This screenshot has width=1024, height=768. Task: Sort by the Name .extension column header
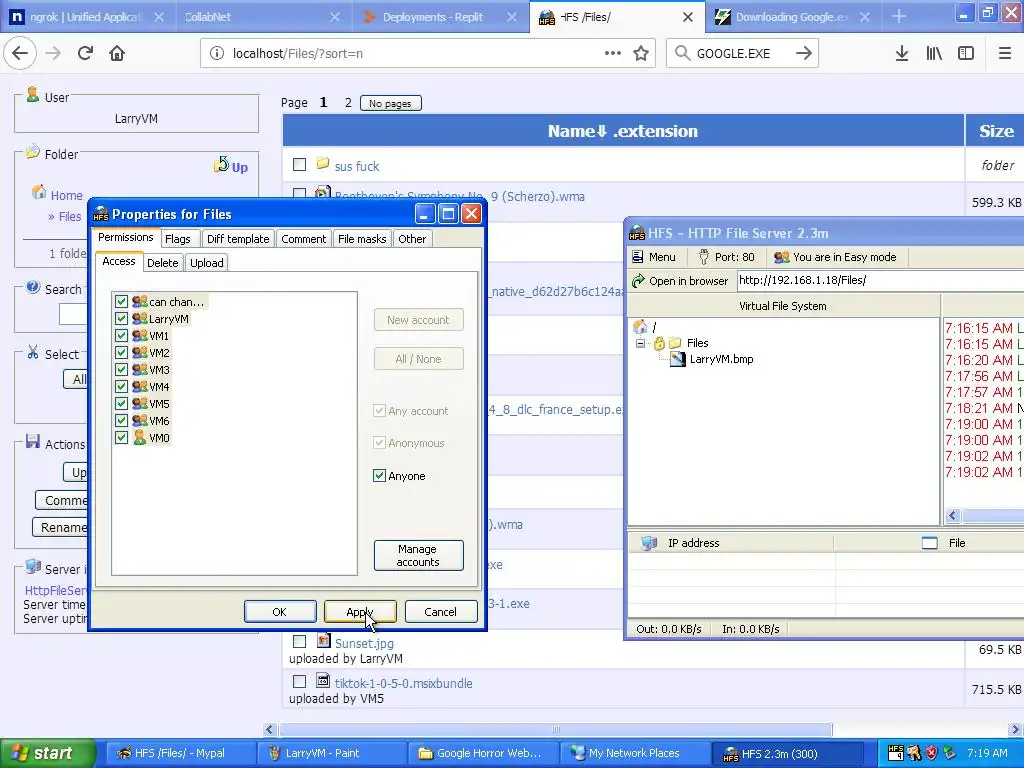(x=623, y=131)
